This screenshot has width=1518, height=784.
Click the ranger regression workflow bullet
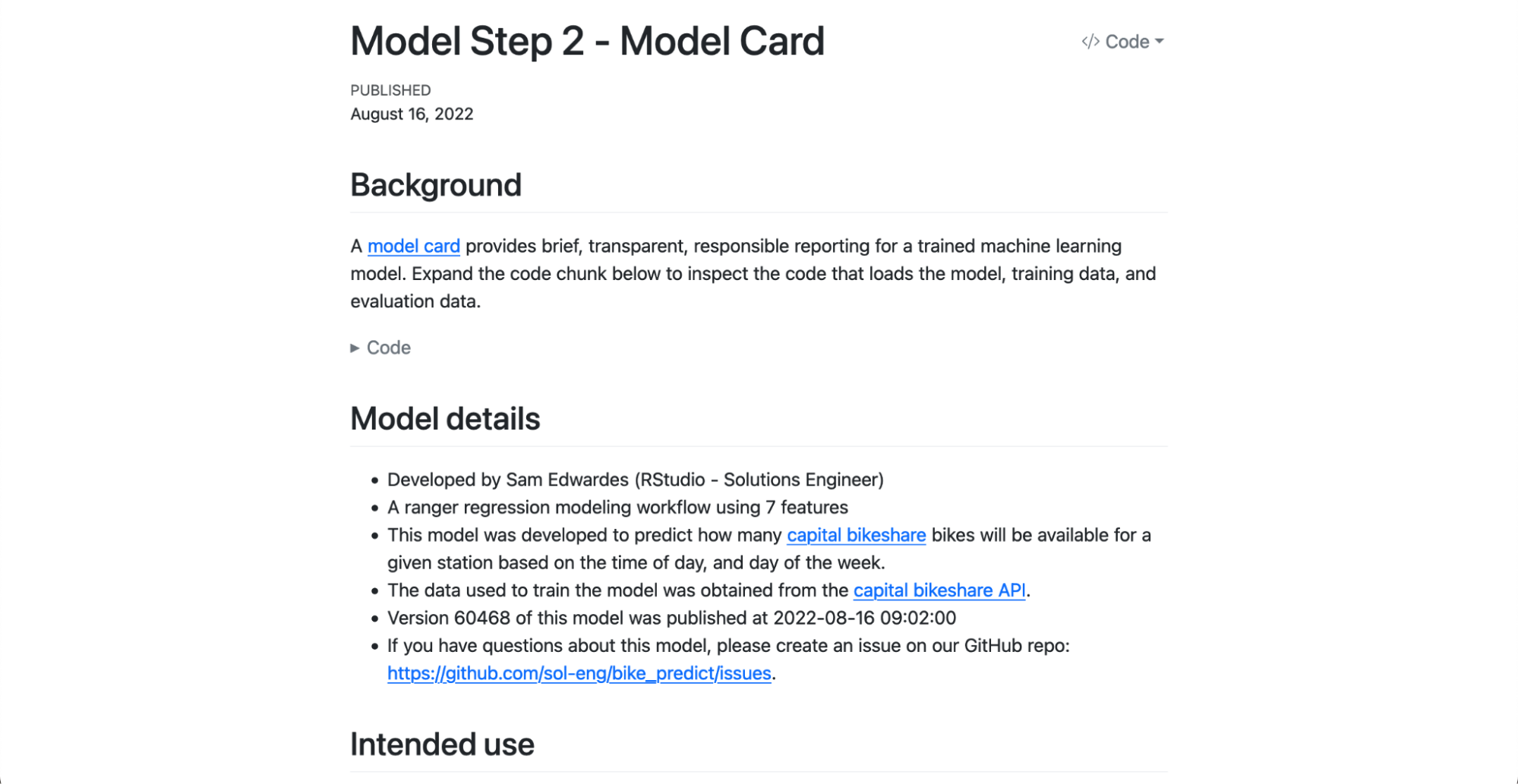point(617,507)
